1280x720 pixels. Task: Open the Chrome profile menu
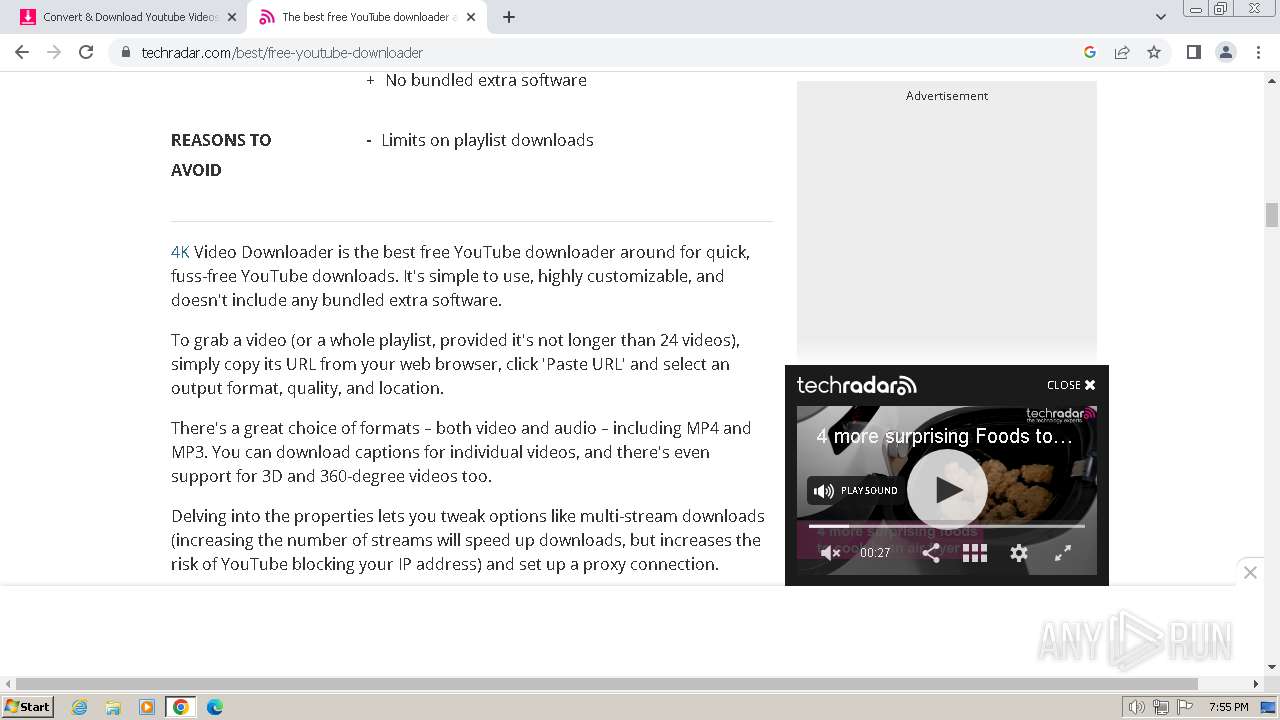tap(1225, 52)
